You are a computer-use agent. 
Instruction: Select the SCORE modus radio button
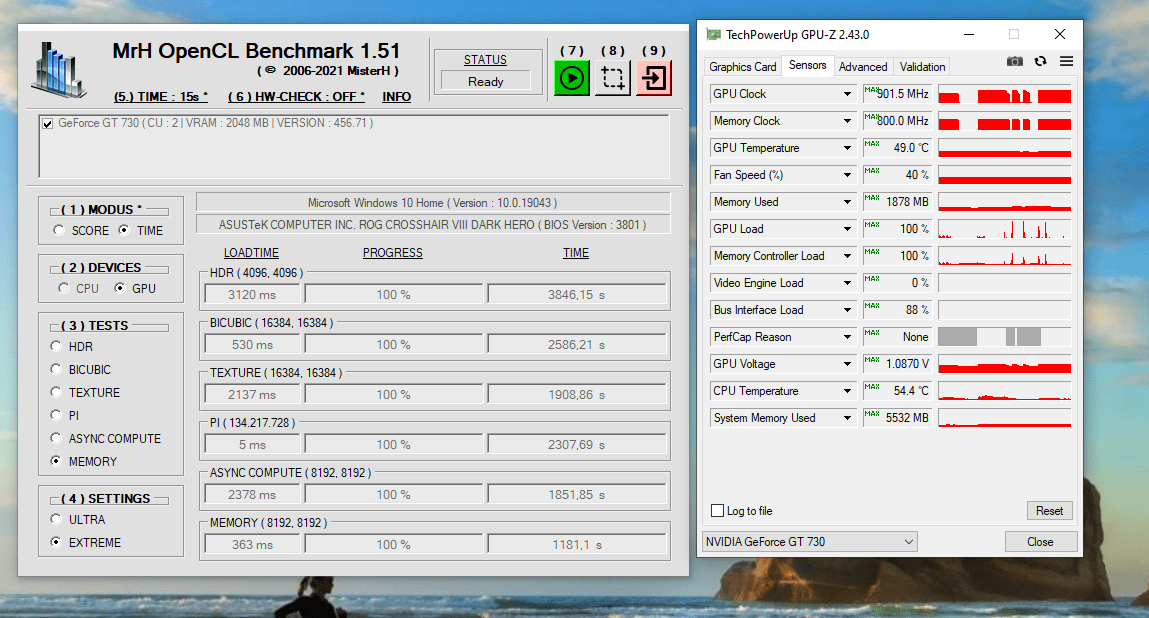tap(59, 230)
